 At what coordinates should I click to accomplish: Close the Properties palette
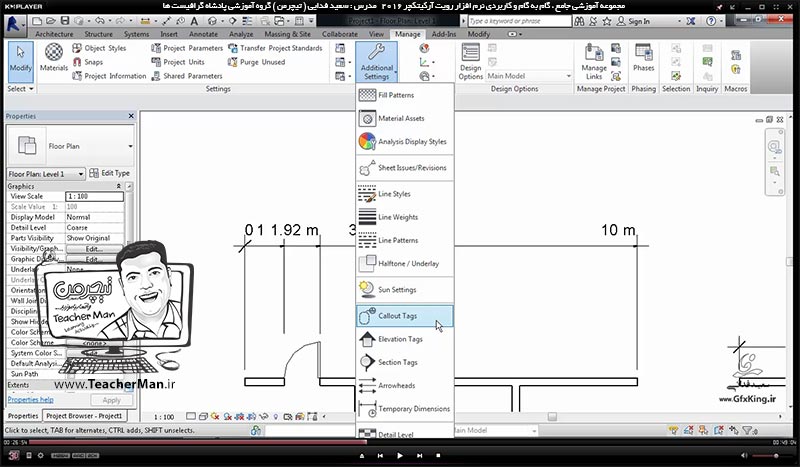click(x=131, y=116)
